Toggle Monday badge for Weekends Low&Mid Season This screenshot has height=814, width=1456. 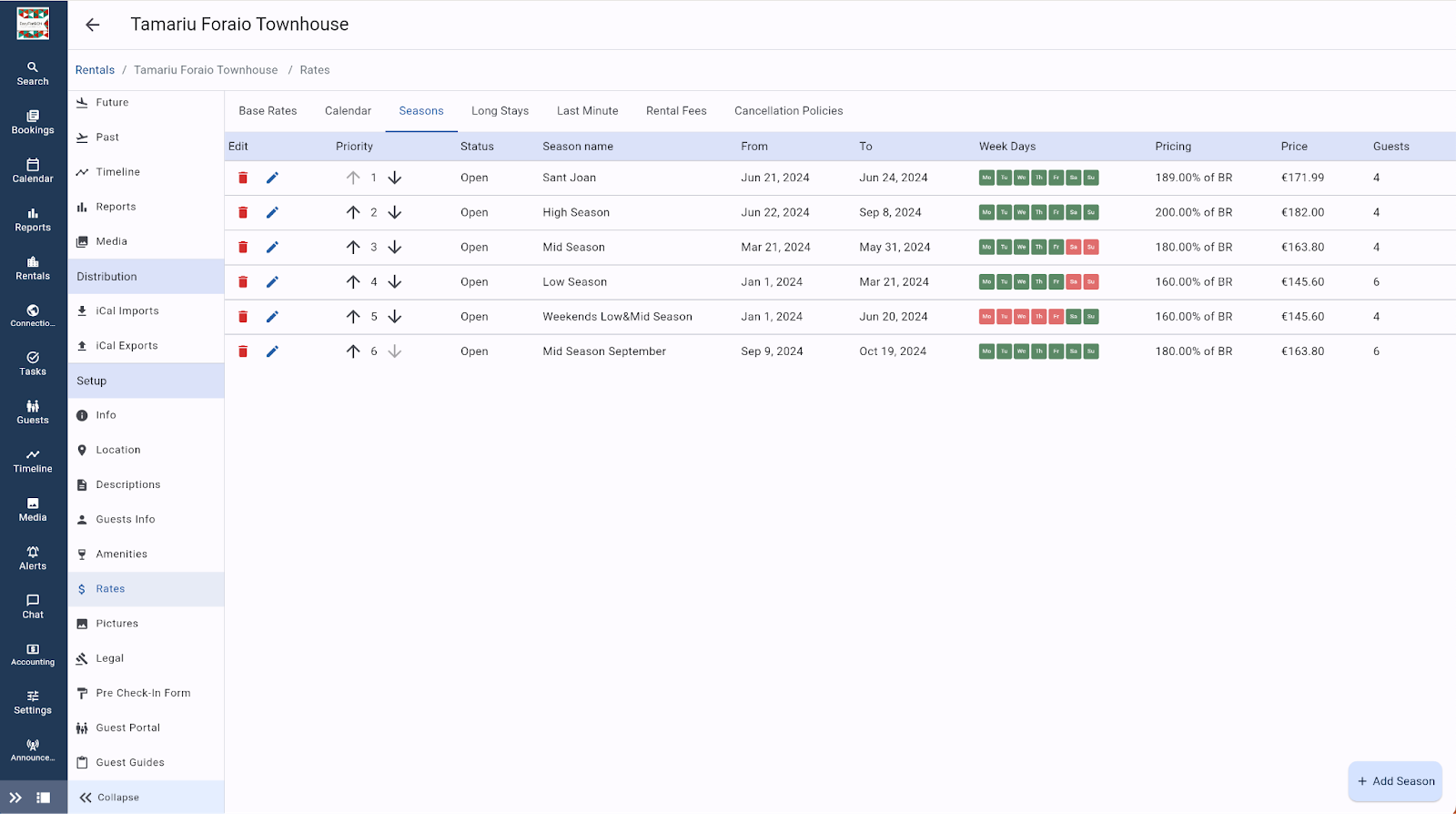(986, 317)
